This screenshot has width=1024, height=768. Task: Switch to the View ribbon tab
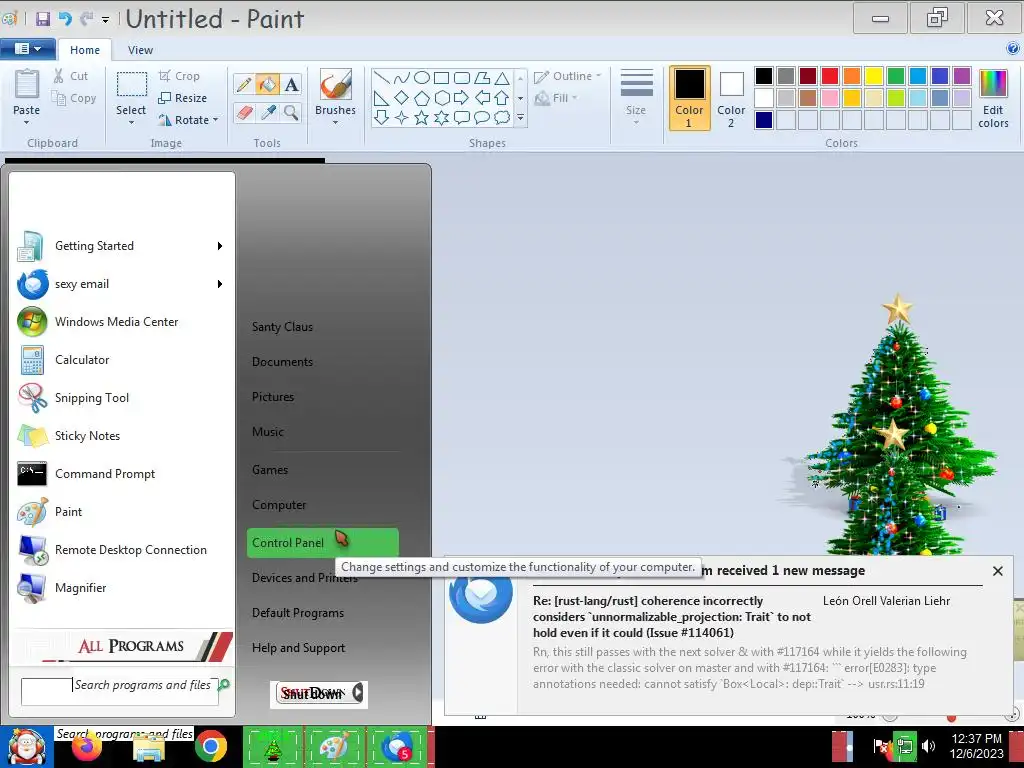[x=140, y=50]
